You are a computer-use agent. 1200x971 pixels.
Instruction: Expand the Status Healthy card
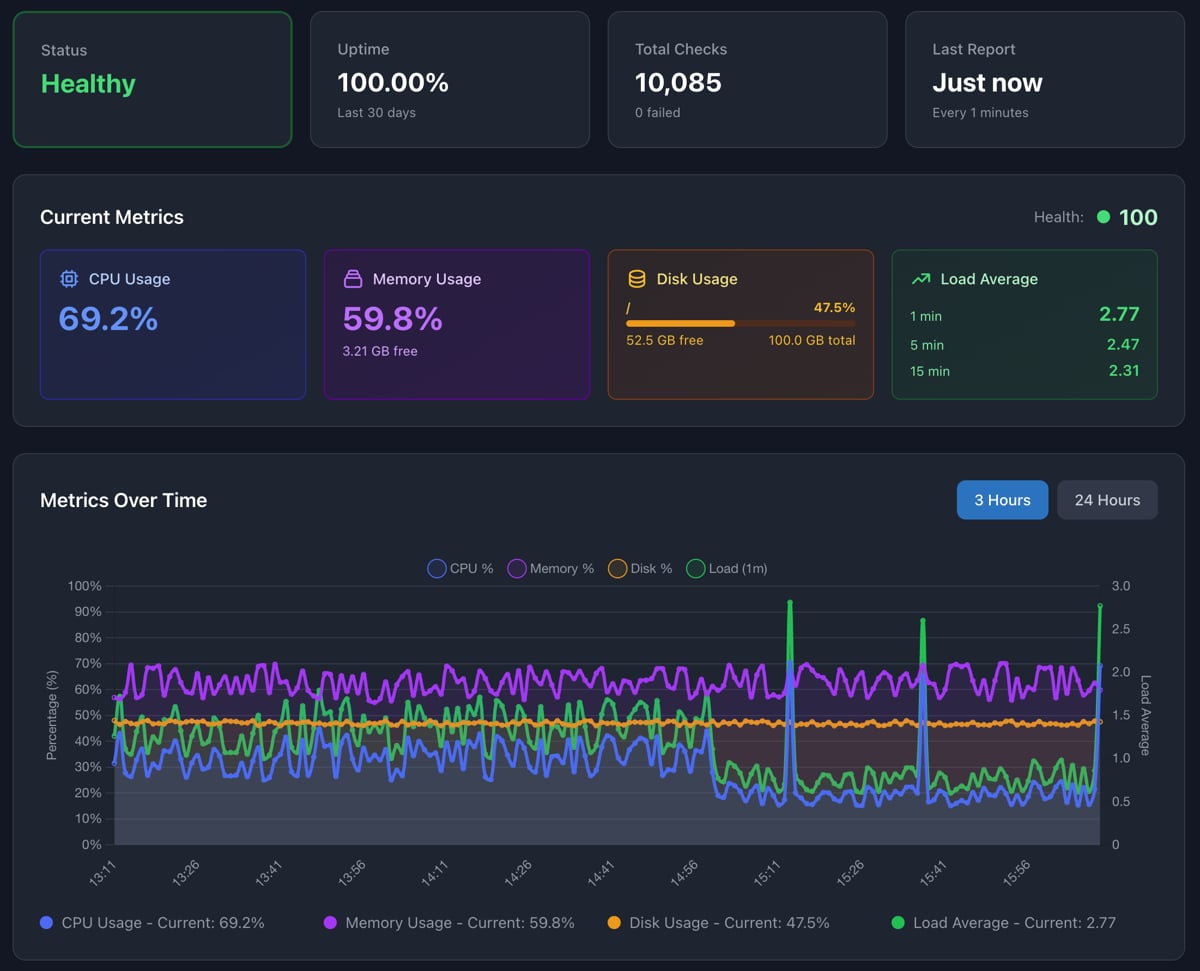[x=152, y=79]
